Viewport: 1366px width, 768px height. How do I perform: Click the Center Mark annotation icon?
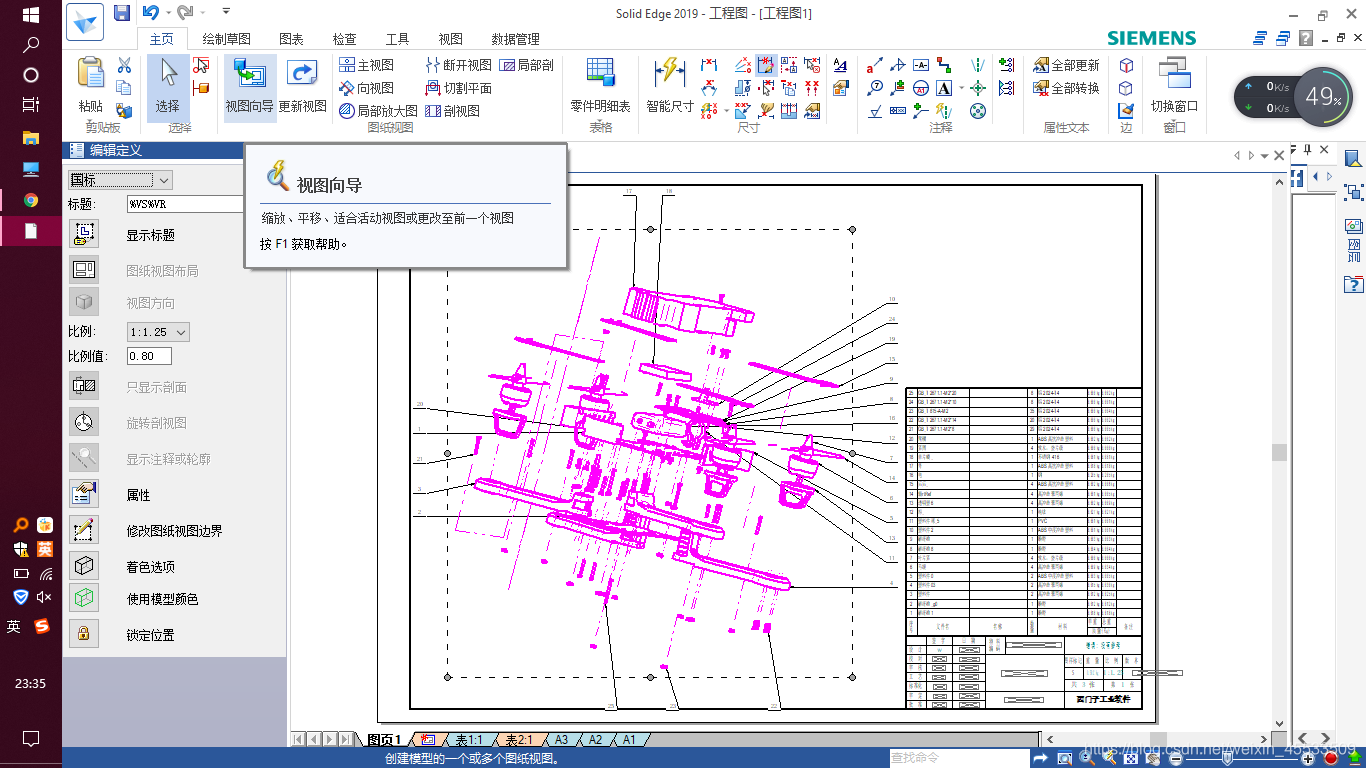[977, 88]
